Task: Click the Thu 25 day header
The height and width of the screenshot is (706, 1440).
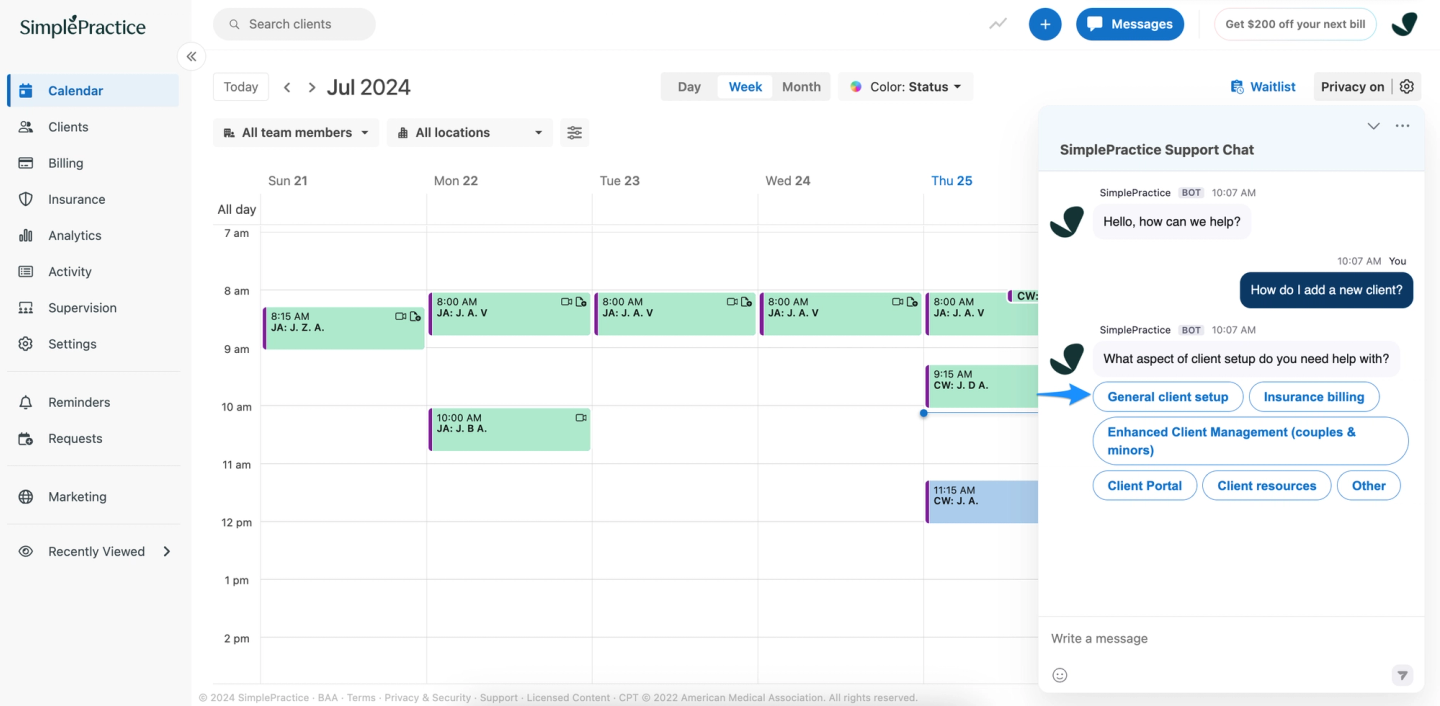Action: [x=952, y=181]
